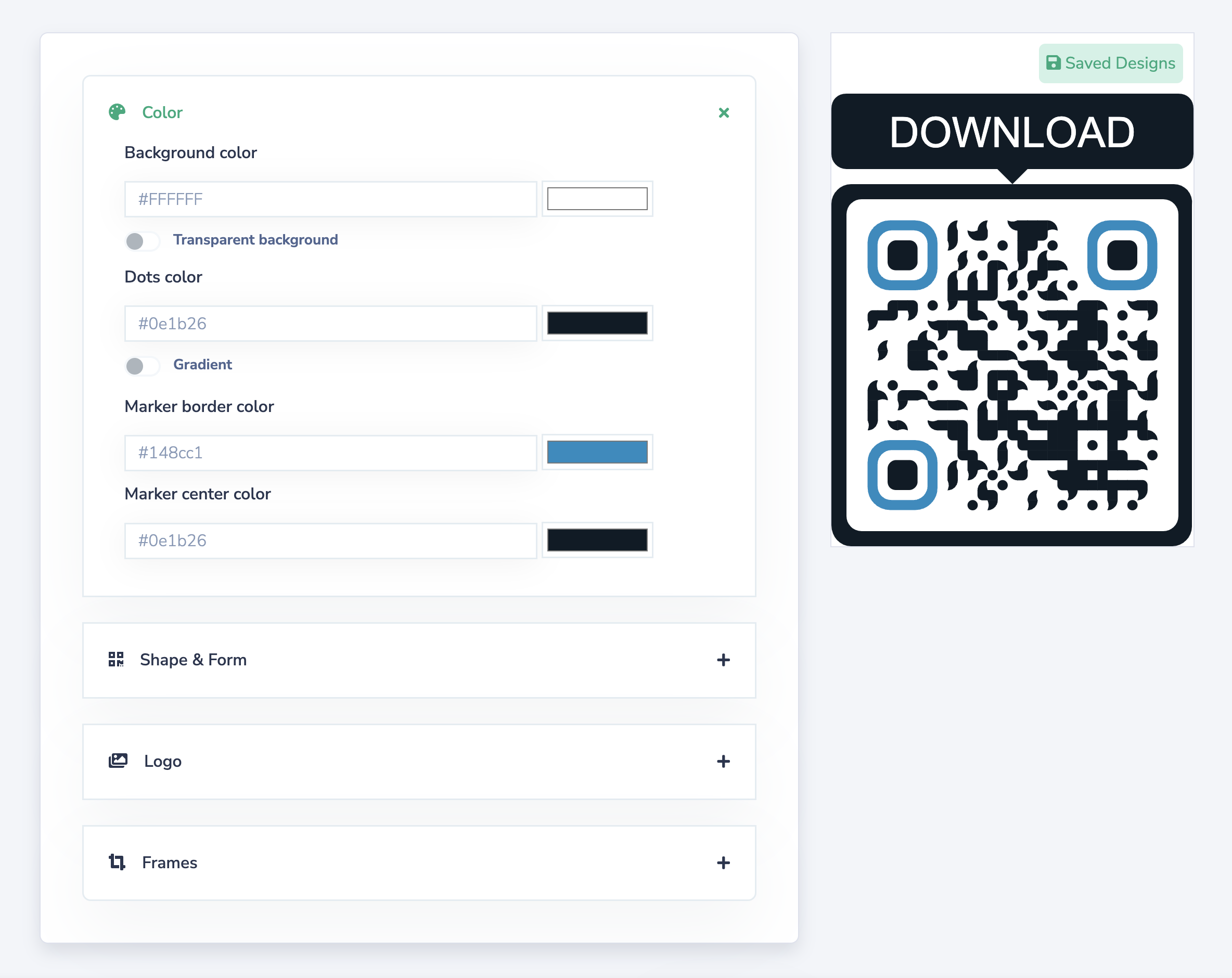Open Saved Designs
The width and height of the screenshot is (1232, 978).
coord(1110,63)
